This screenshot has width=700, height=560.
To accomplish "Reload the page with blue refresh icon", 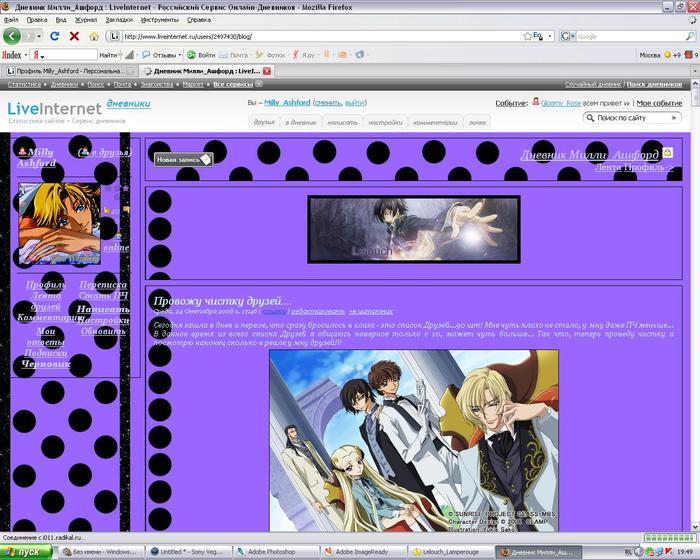I will click(x=54, y=36).
